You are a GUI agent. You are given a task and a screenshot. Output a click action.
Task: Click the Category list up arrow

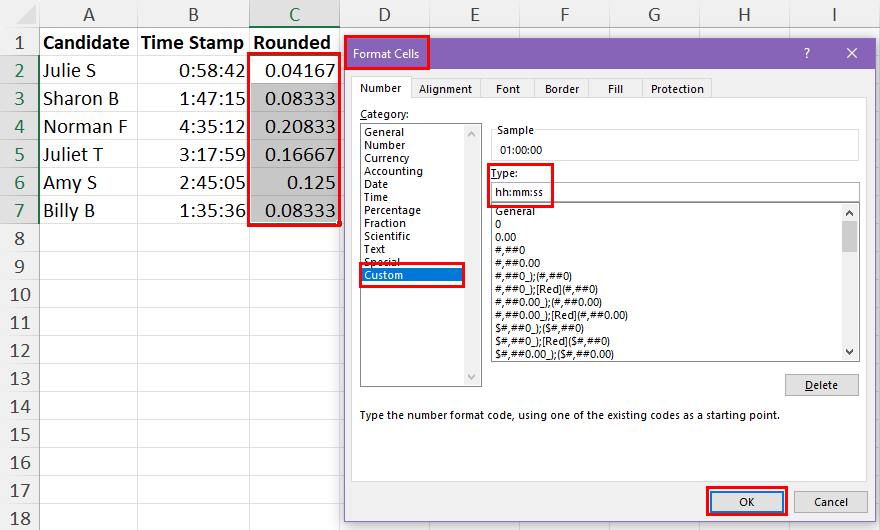(471, 134)
